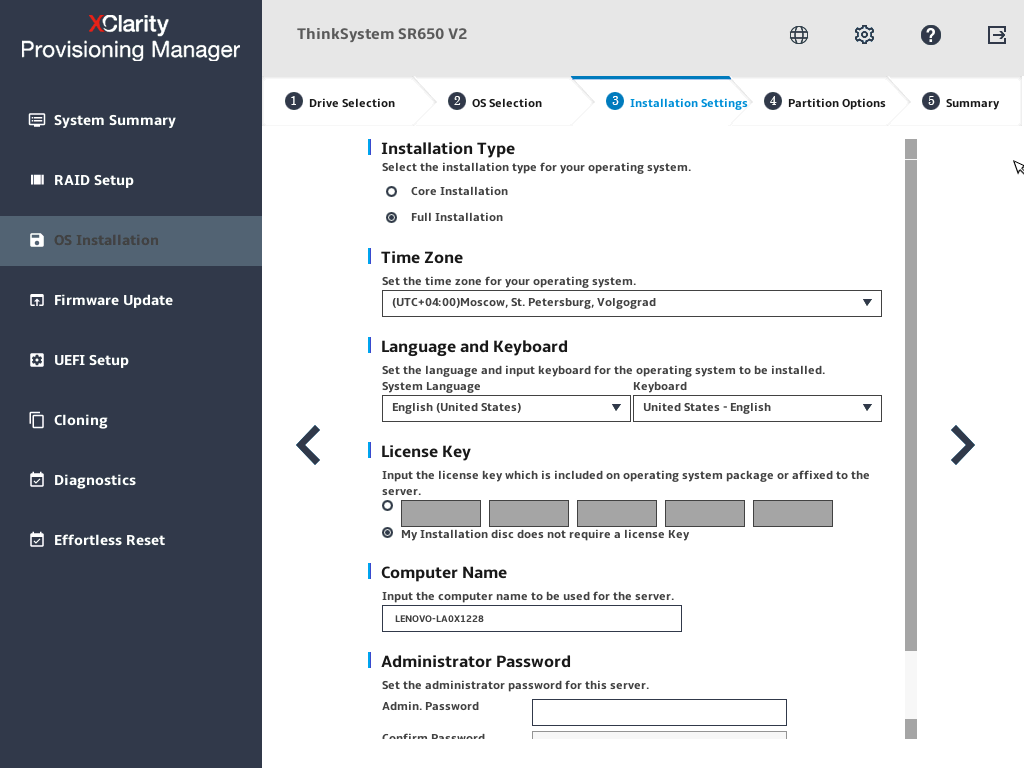This screenshot has height=768, width=1024.
Task: Click the first license key field
Action: [x=441, y=513]
